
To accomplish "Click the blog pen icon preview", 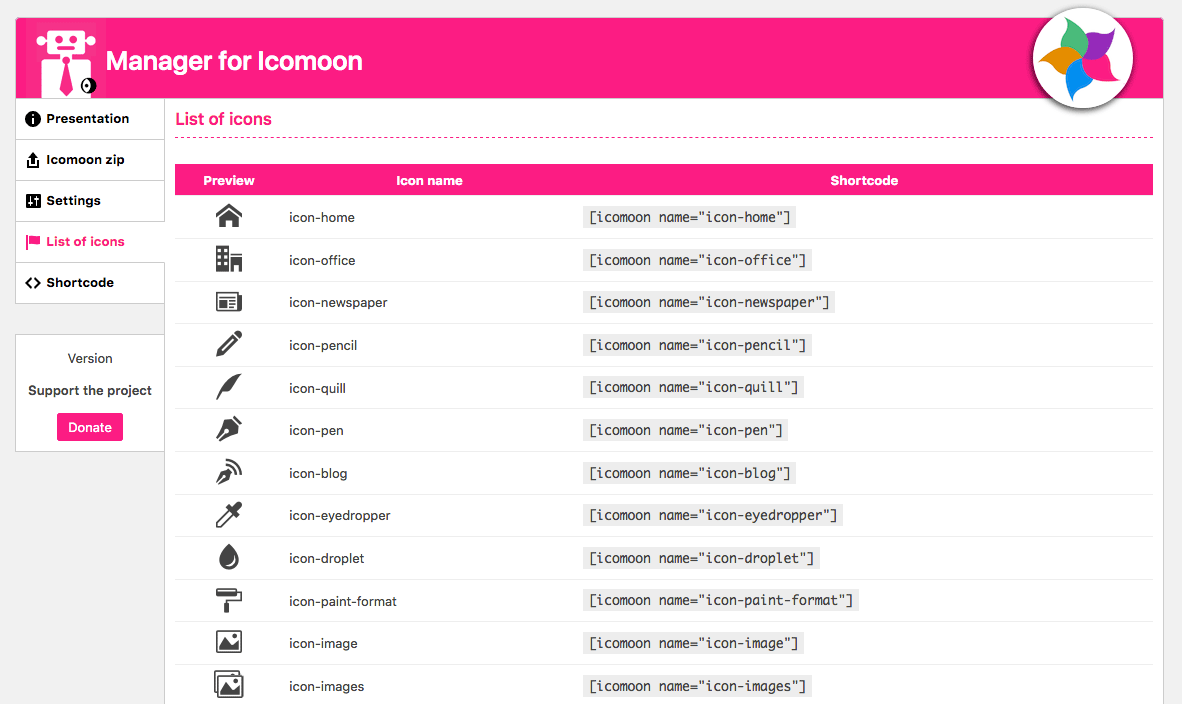I will (229, 472).
